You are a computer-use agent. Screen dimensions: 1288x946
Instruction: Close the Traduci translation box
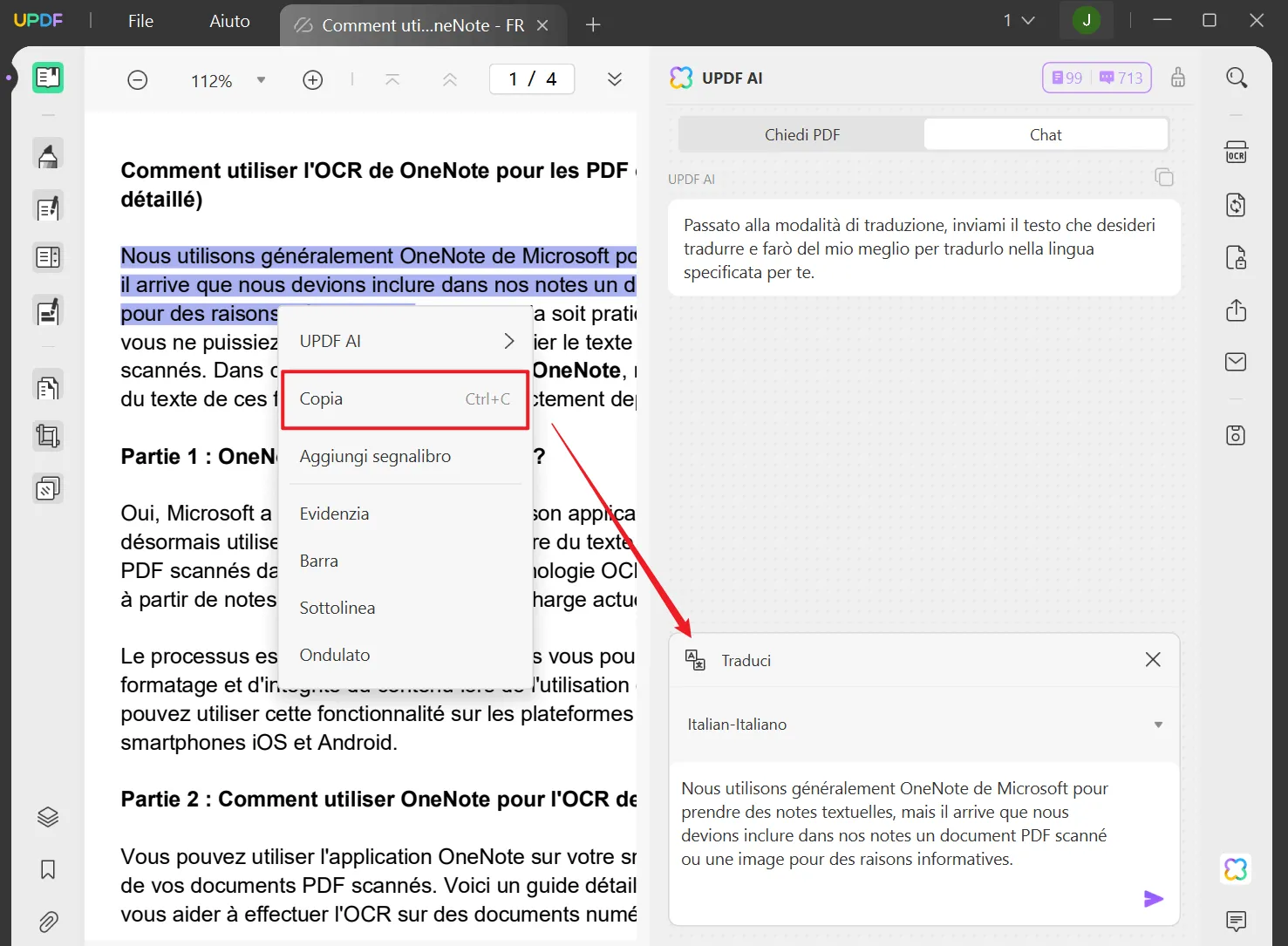coord(1153,660)
